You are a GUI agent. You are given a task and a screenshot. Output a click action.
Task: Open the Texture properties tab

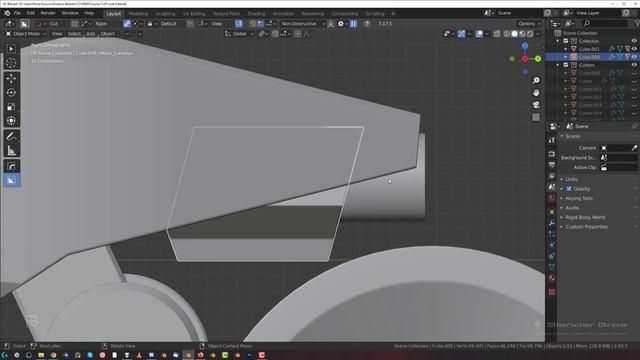[552, 292]
